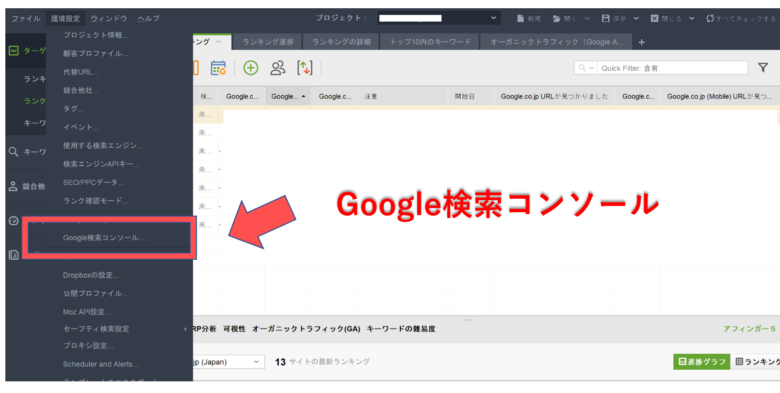Open Dropboxの設定... entry
This screenshot has height=393, width=780.
click(91, 275)
